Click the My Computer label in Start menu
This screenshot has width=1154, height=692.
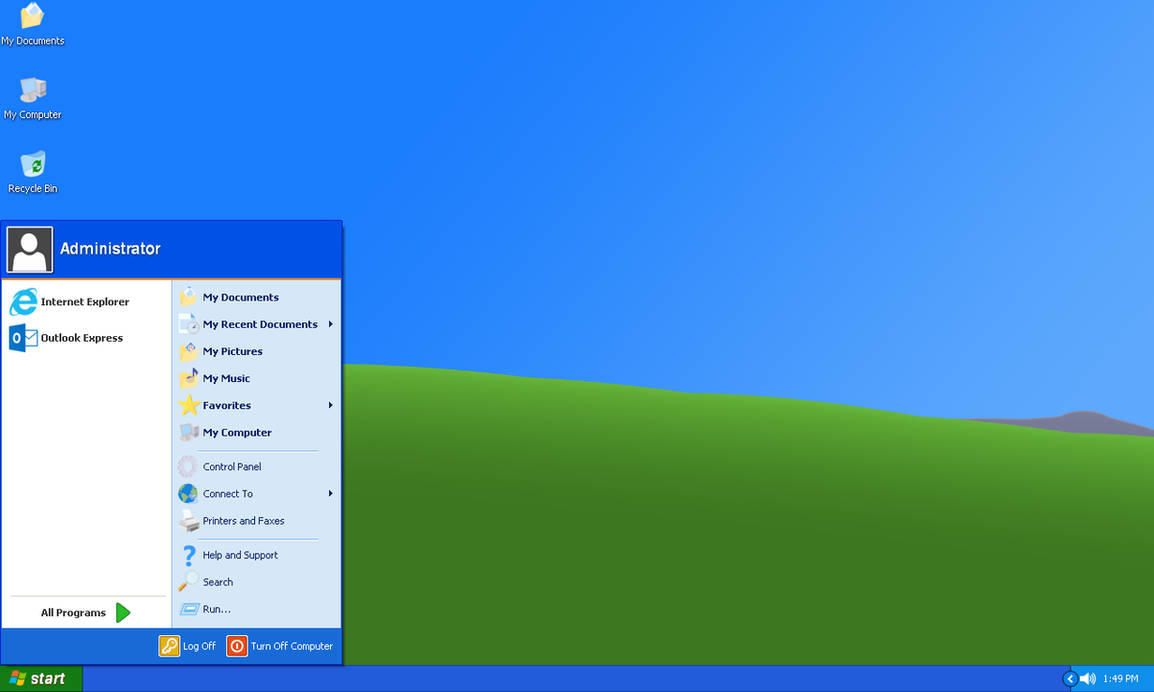coord(237,433)
